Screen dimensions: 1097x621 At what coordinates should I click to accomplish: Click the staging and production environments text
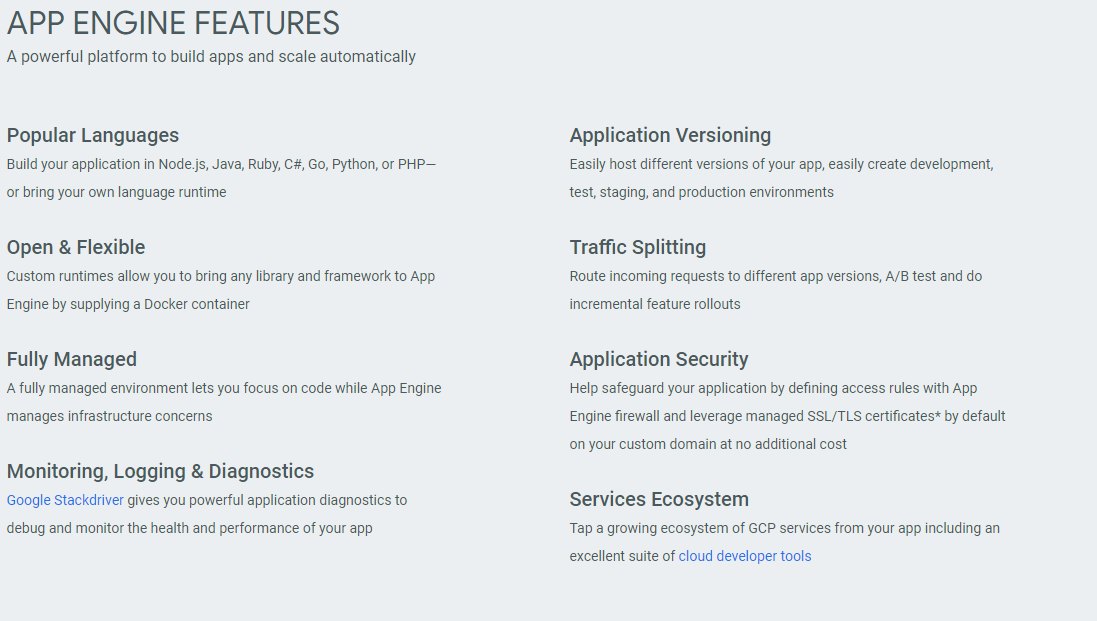pos(702,192)
